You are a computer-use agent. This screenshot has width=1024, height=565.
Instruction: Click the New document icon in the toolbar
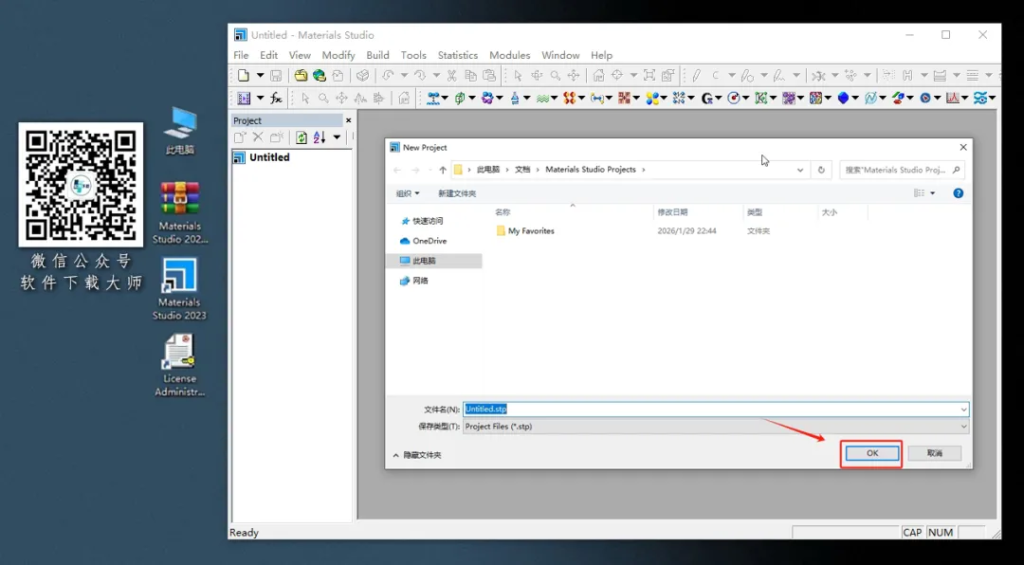coord(243,75)
